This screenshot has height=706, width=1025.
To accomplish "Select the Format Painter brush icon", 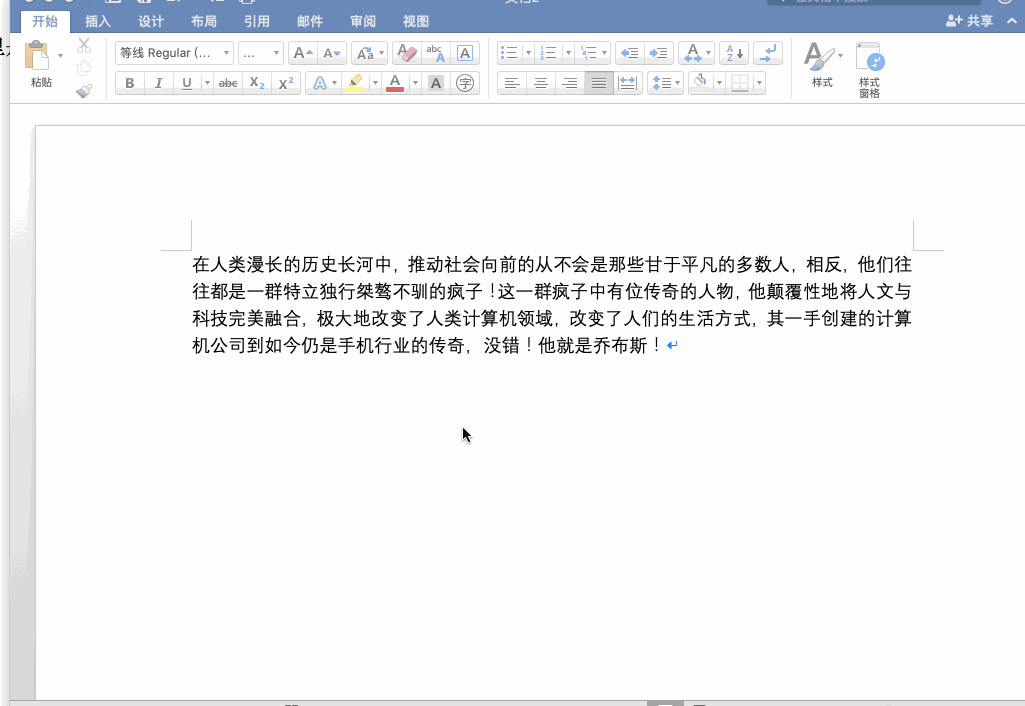I will point(84,91).
